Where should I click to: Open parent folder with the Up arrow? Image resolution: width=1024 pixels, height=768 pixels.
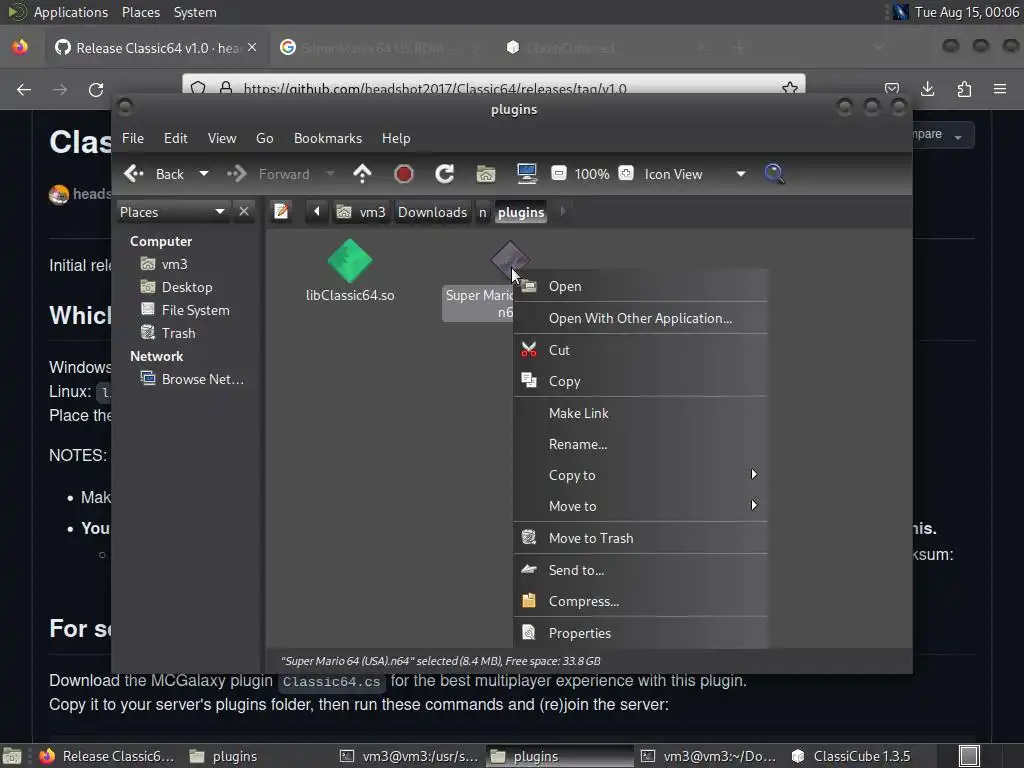click(362, 174)
